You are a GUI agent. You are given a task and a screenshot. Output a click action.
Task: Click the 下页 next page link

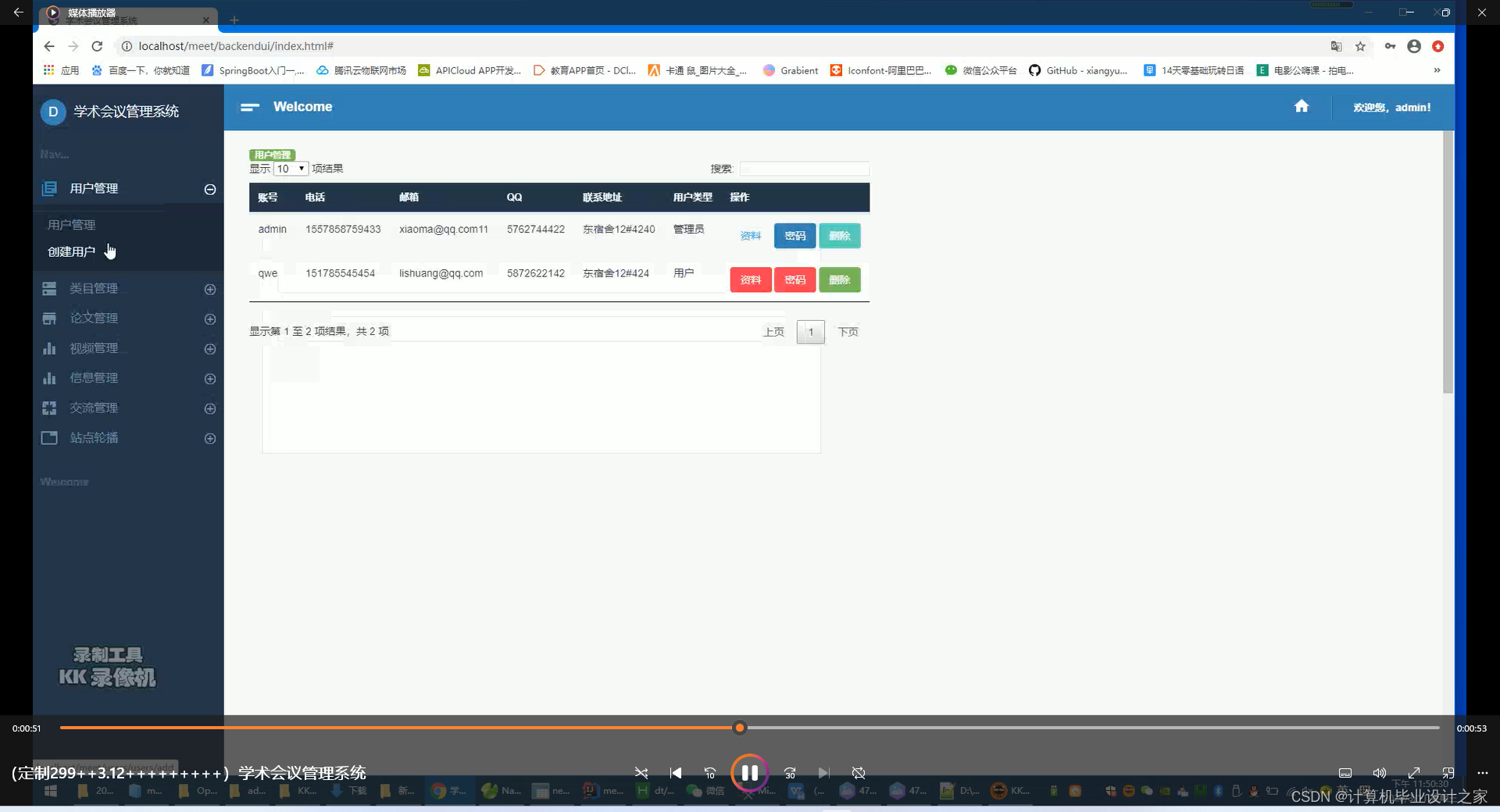[x=848, y=332]
